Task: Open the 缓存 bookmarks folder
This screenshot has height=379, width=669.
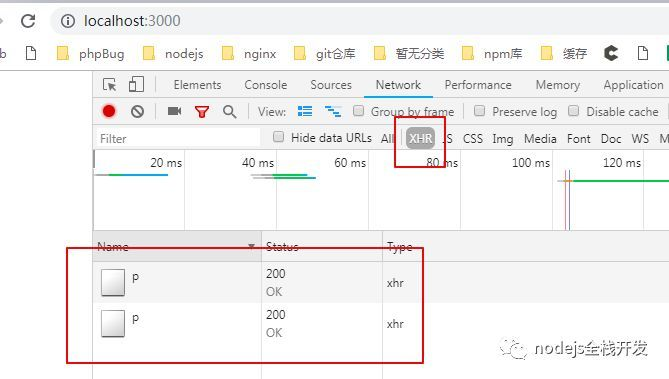Action: click(x=564, y=54)
